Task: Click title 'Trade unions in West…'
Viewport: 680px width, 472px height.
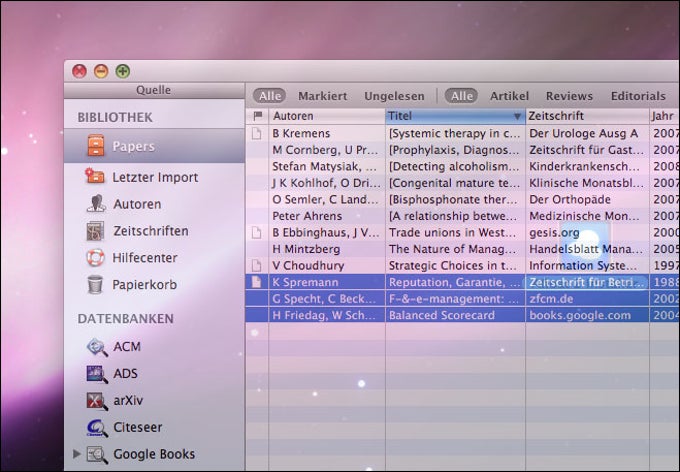Action: [455, 233]
